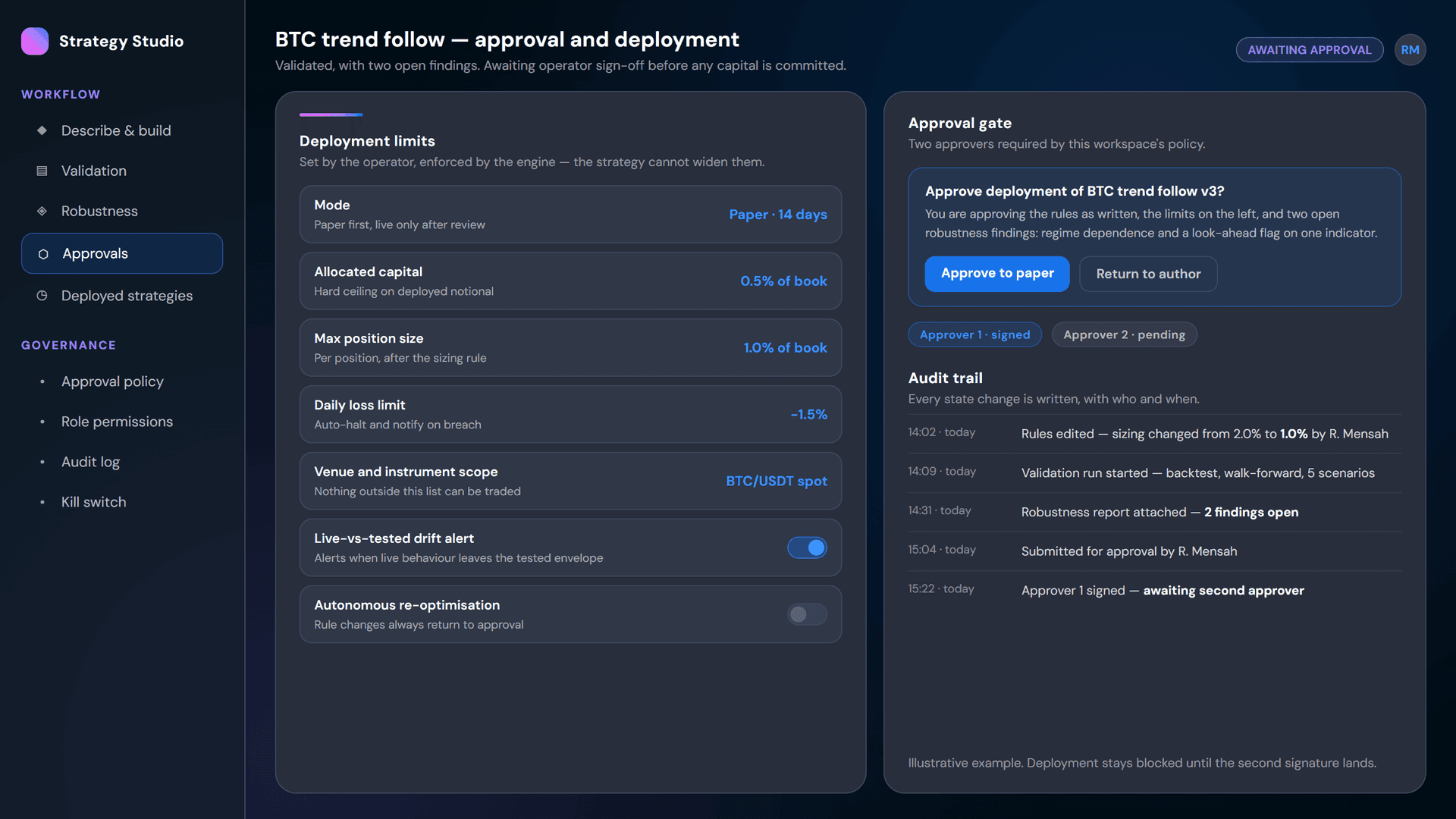
Task: Click the layered diamond icon beside Robustness
Action: click(x=42, y=211)
